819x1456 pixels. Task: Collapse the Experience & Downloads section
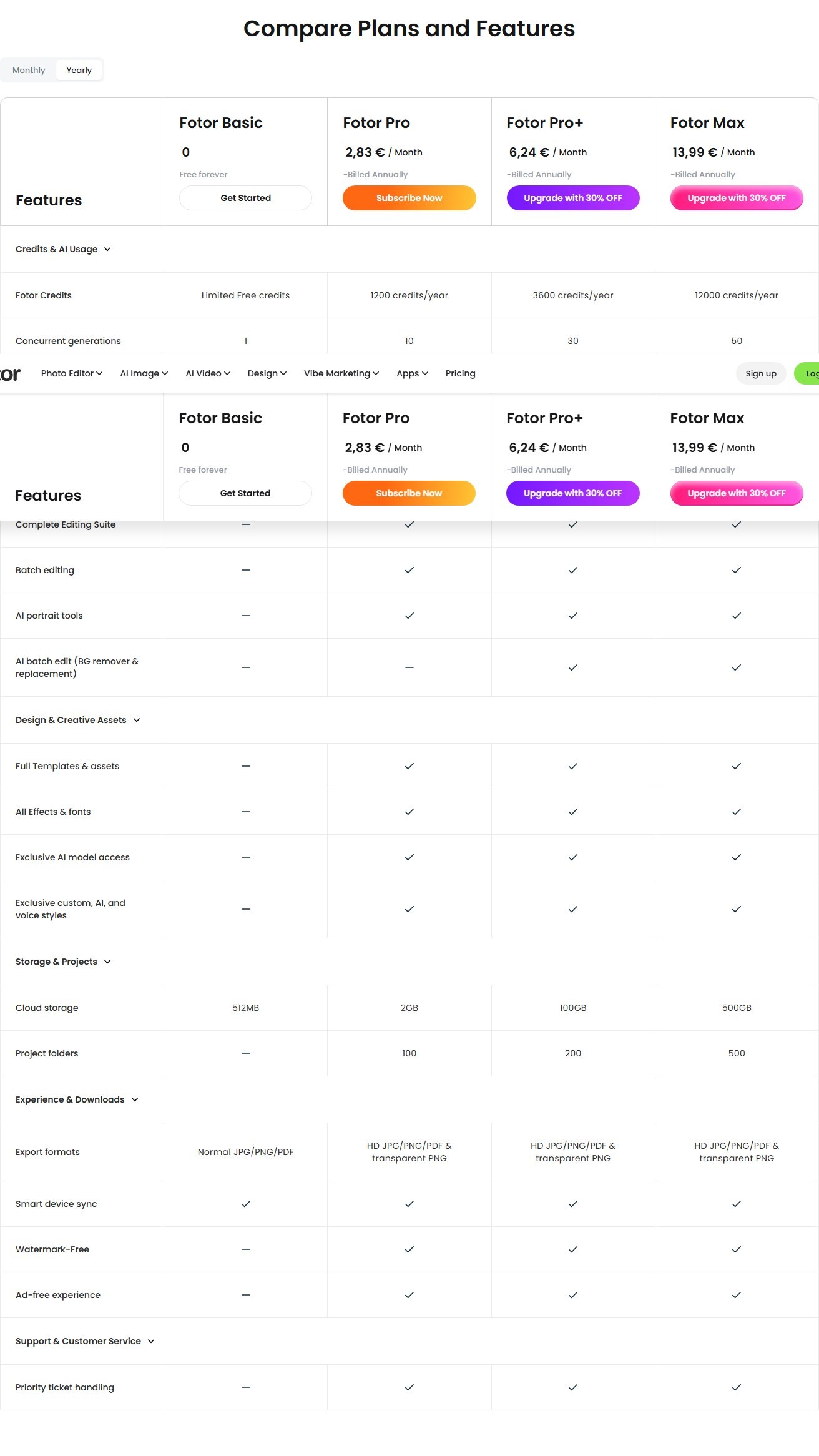(x=77, y=1099)
